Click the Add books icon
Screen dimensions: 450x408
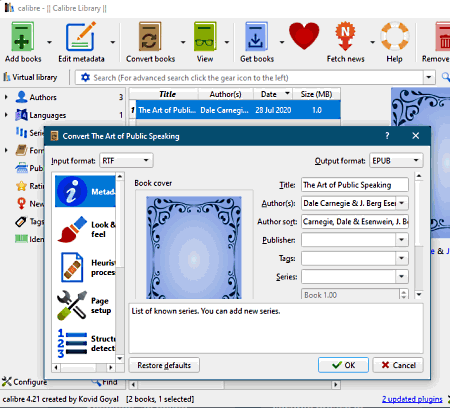coord(22,37)
